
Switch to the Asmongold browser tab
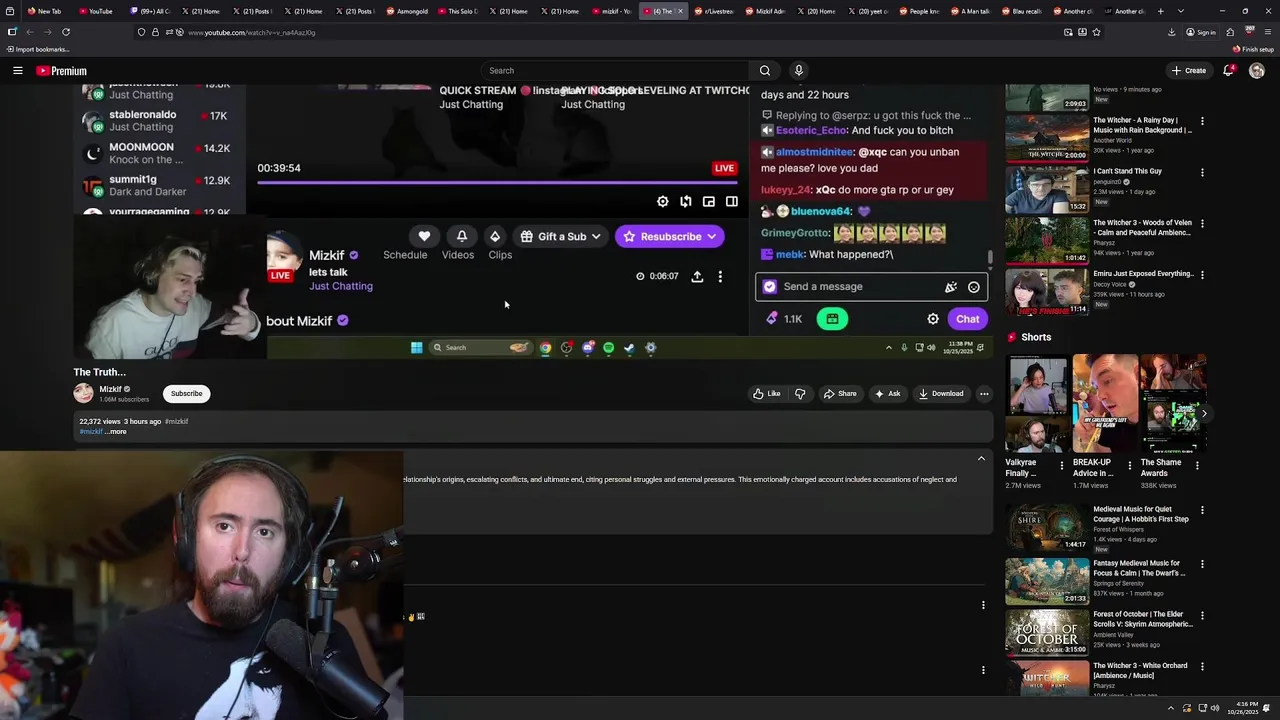(x=408, y=11)
